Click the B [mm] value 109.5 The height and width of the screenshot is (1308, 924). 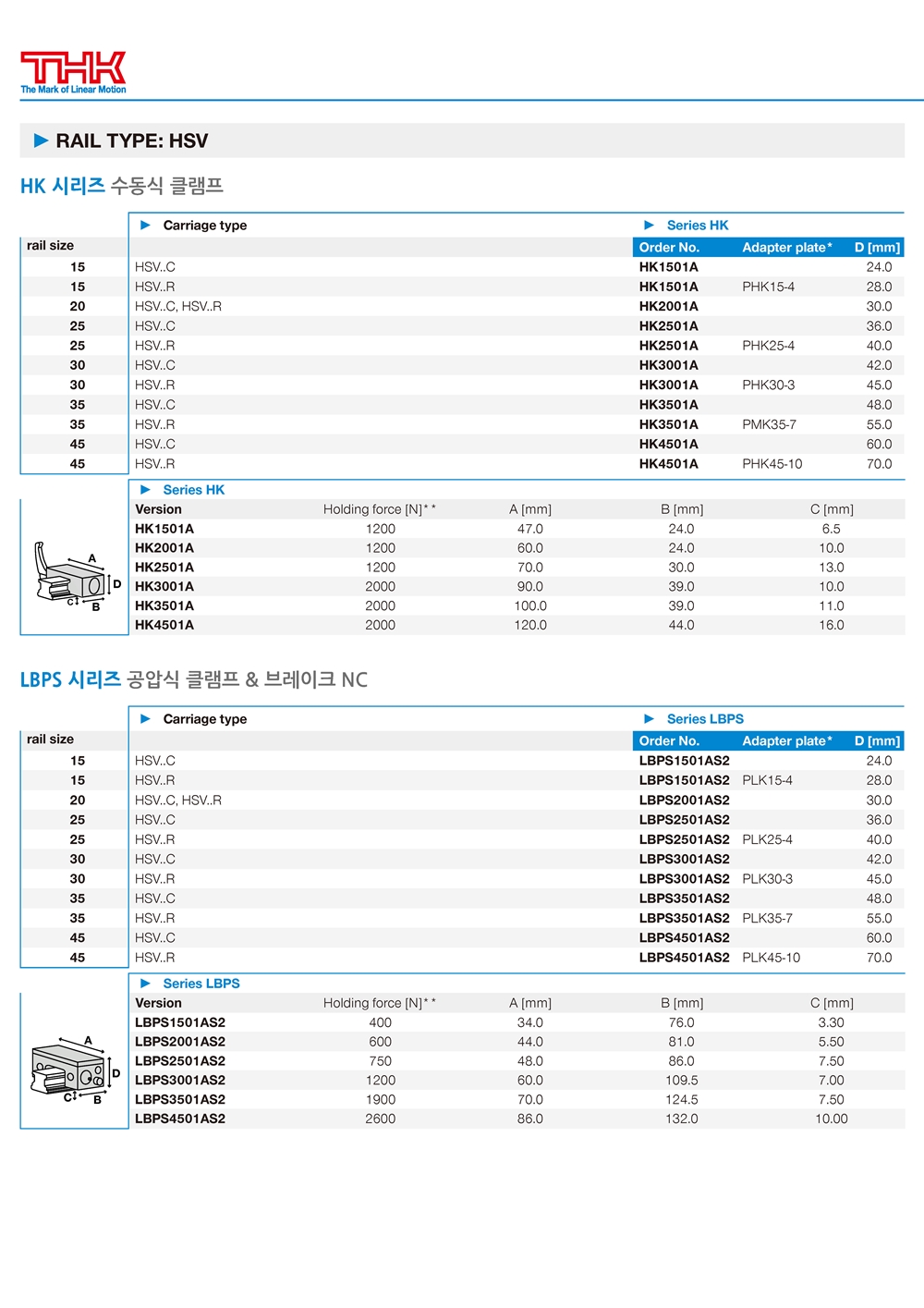(x=682, y=1080)
